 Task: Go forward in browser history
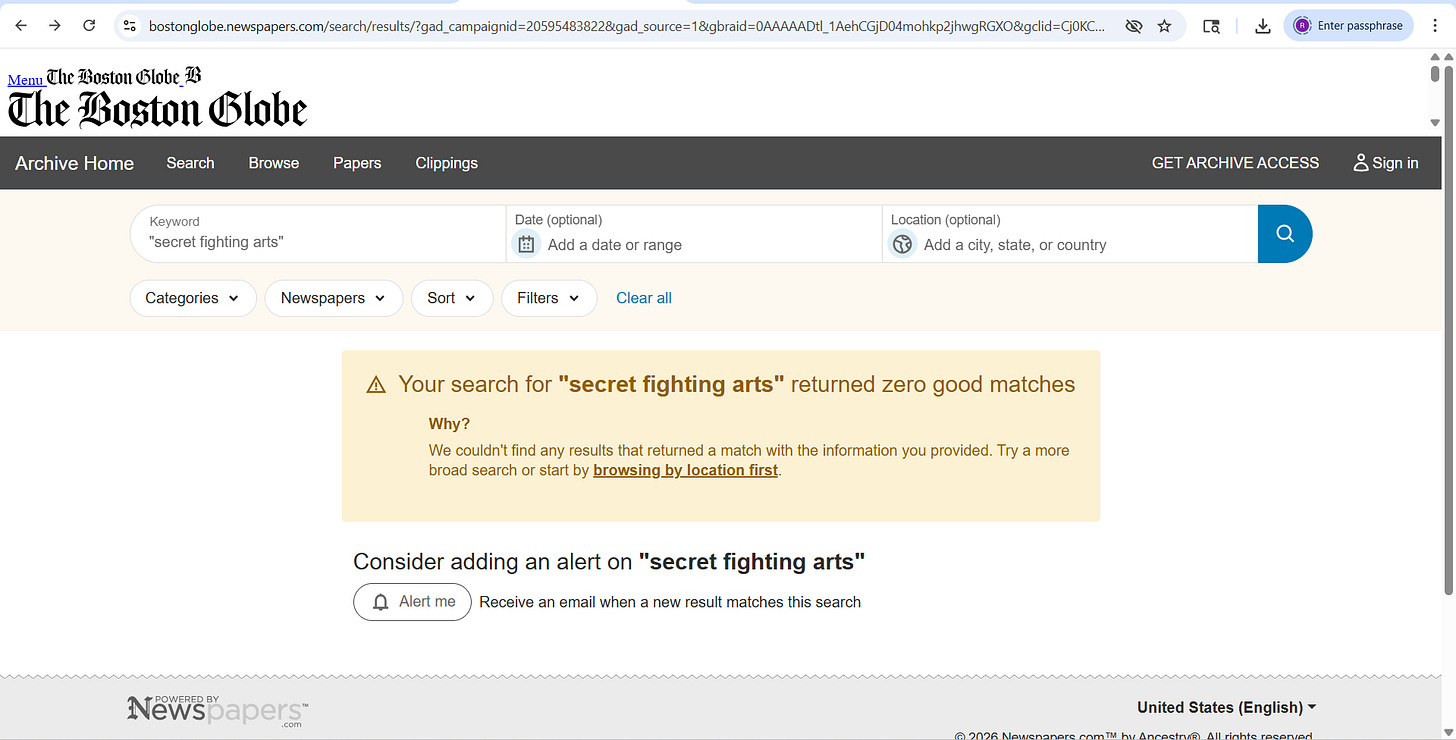point(55,26)
